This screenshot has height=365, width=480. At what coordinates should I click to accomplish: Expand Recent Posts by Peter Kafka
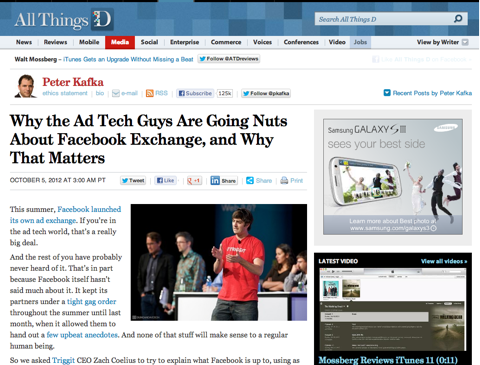428,93
